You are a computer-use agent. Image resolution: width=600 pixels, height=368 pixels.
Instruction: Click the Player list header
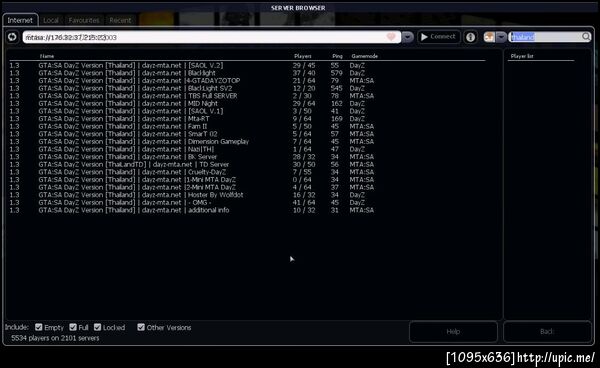coord(522,56)
